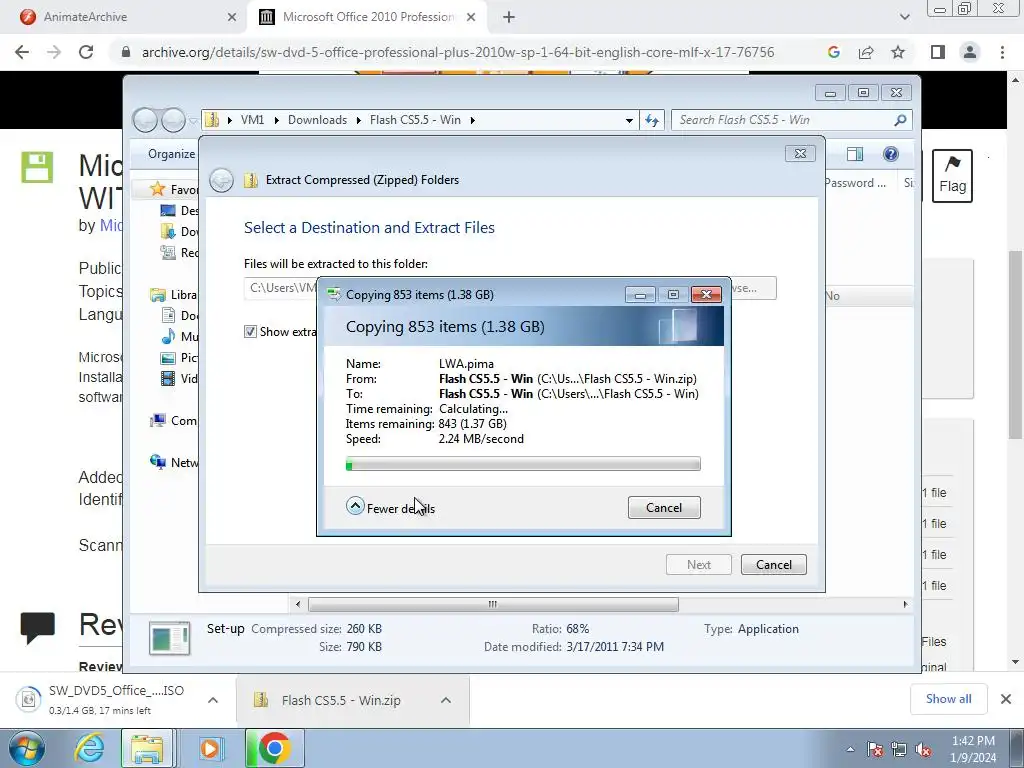1024x768 pixels.
Task: Click the extraction destination path field
Action: (281, 288)
